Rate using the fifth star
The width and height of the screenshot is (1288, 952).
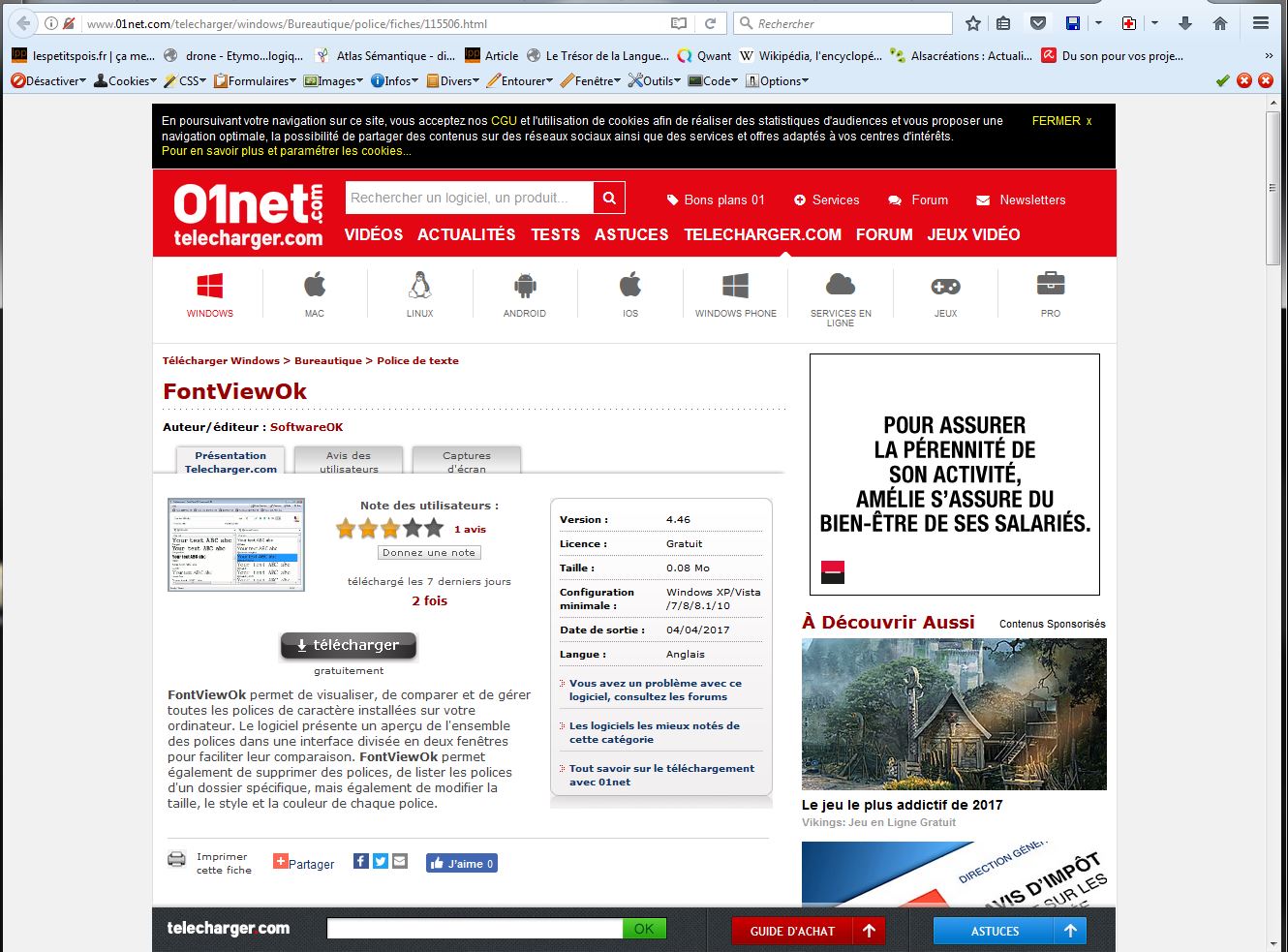click(x=434, y=529)
